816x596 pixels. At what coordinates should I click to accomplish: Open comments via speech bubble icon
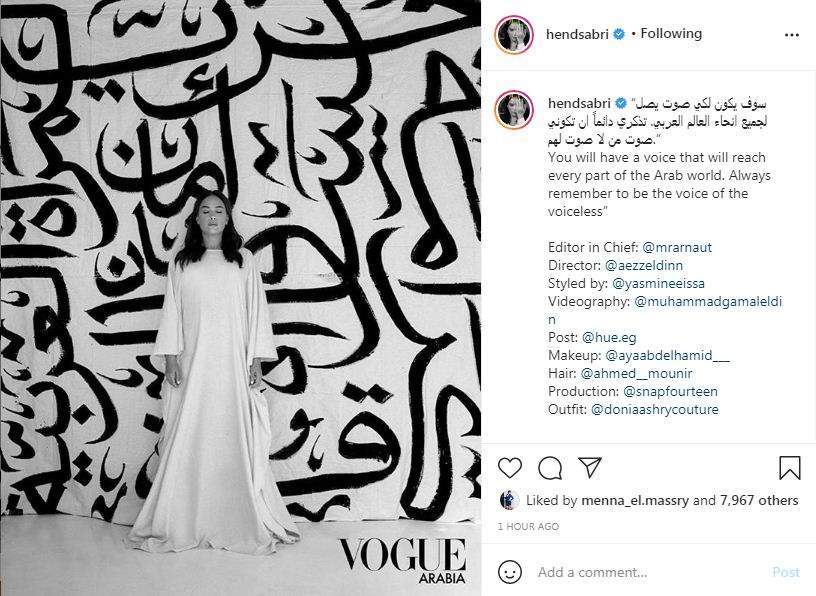pyautogui.click(x=550, y=468)
